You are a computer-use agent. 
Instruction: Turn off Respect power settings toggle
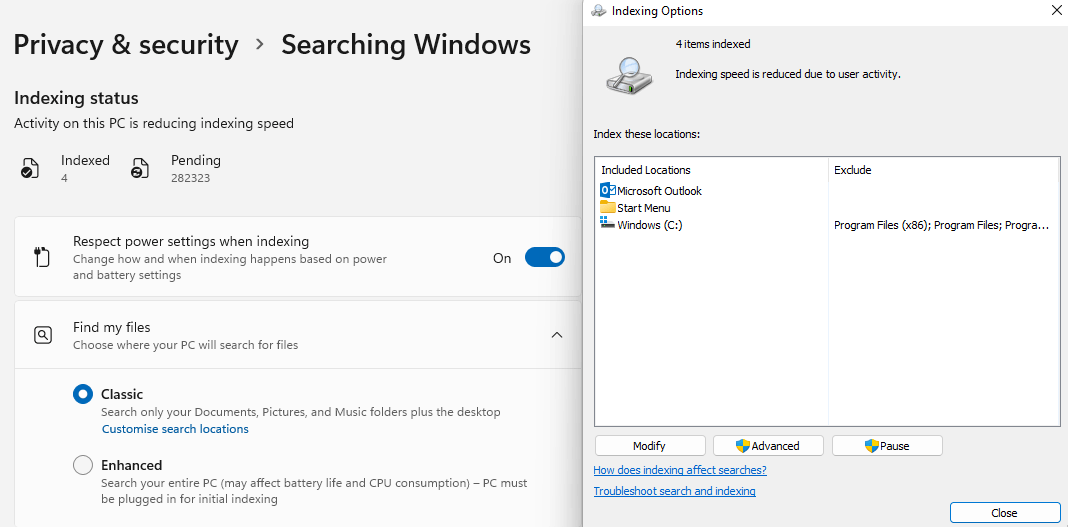click(x=544, y=257)
